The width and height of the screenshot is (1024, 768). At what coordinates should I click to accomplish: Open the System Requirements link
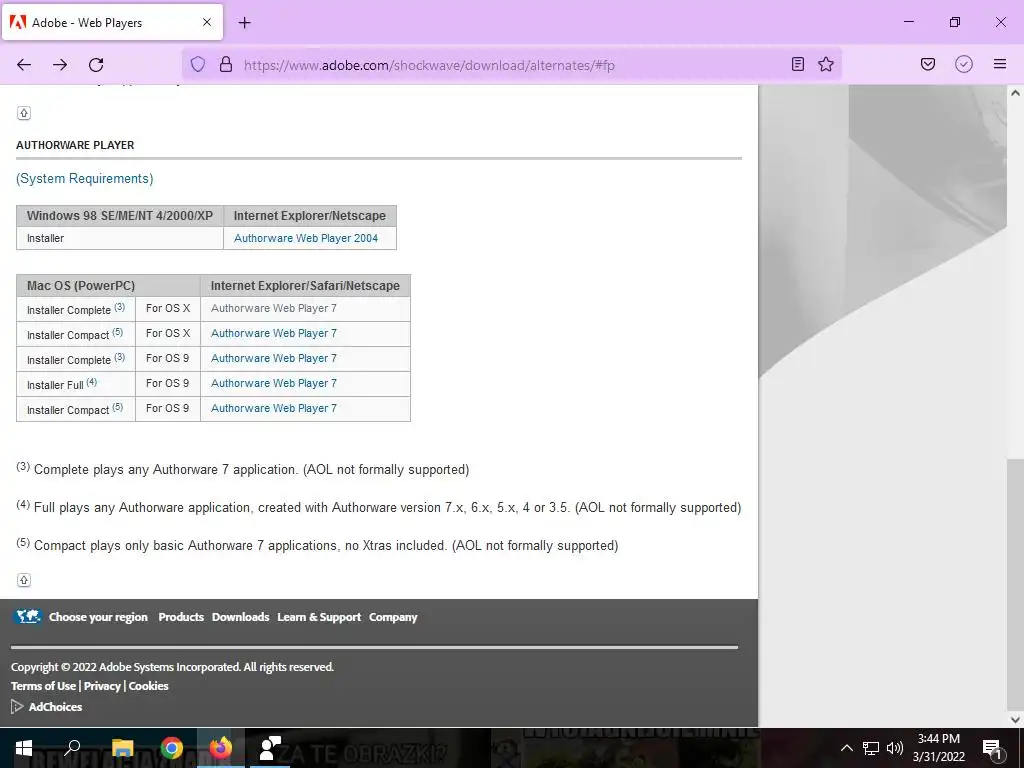click(85, 178)
